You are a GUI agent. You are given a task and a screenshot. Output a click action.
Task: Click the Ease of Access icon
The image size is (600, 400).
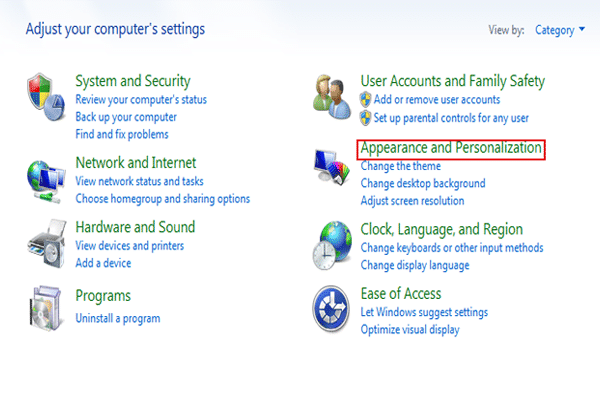pyautogui.click(x=331, y=308)
